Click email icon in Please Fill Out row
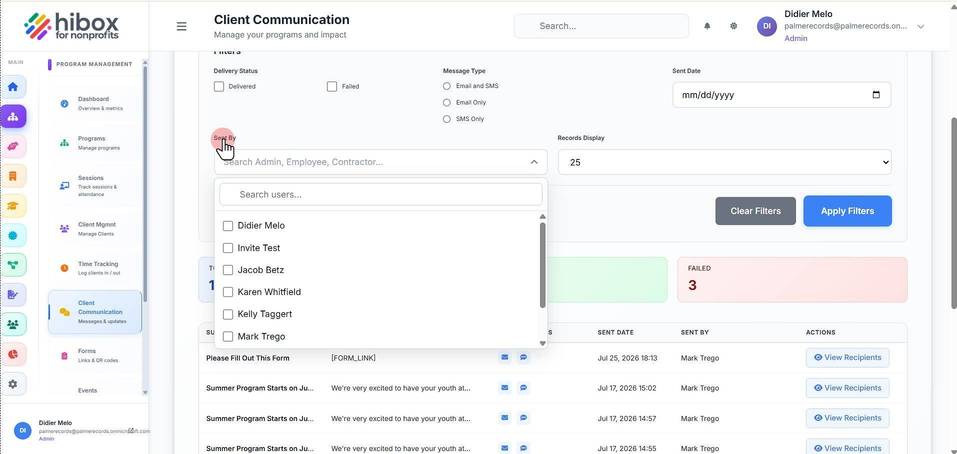The height and width of the screenshot is (454, 957). click(505, 358)
